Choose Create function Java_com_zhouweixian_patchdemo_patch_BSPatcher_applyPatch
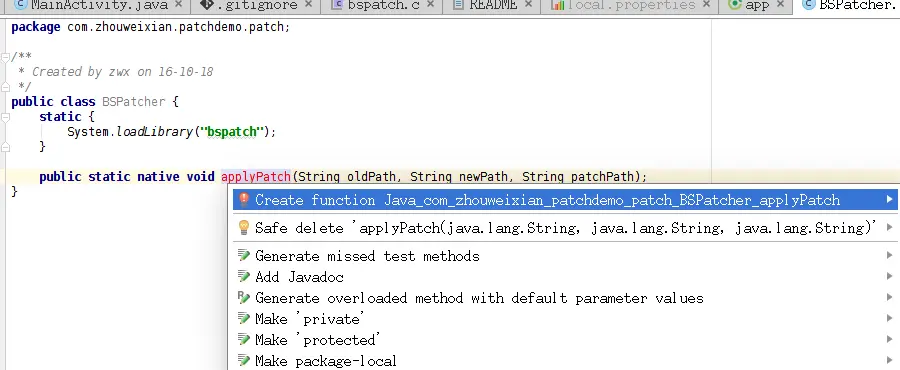 pos(565,200)
